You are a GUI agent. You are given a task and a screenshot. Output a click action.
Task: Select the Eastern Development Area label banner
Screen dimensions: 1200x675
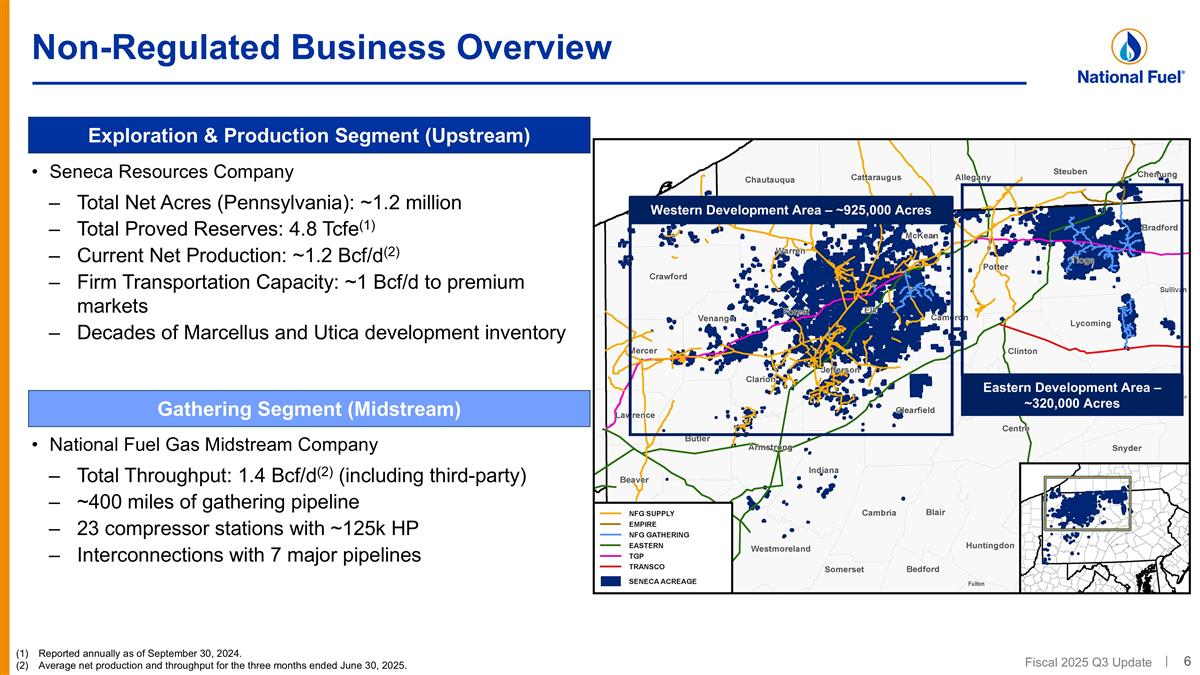1071,394
